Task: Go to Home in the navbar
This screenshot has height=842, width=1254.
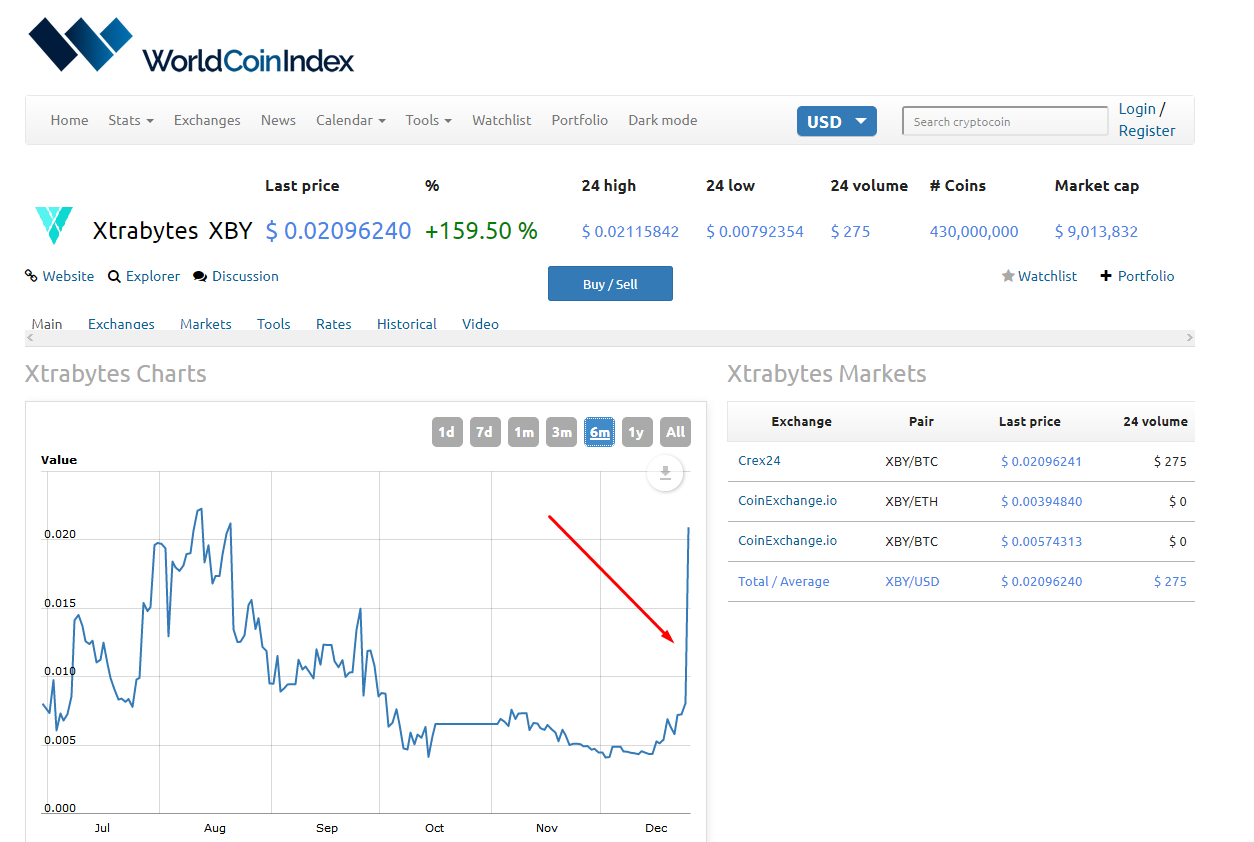Action: click(70, 120)
